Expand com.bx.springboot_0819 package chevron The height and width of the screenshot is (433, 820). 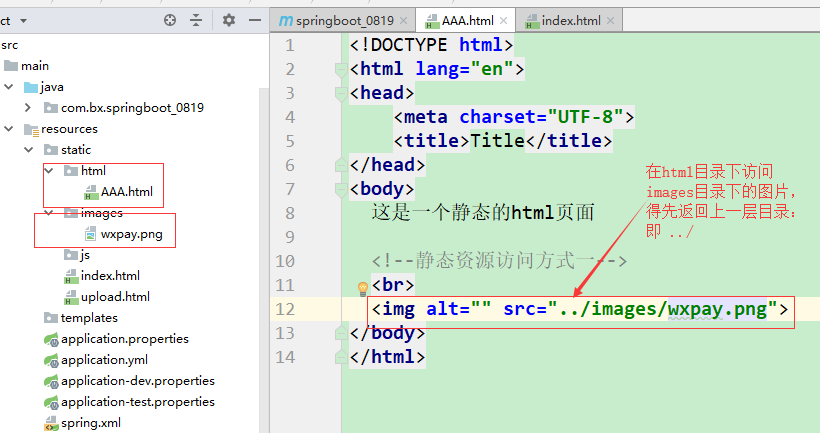[x=28, y=108]
